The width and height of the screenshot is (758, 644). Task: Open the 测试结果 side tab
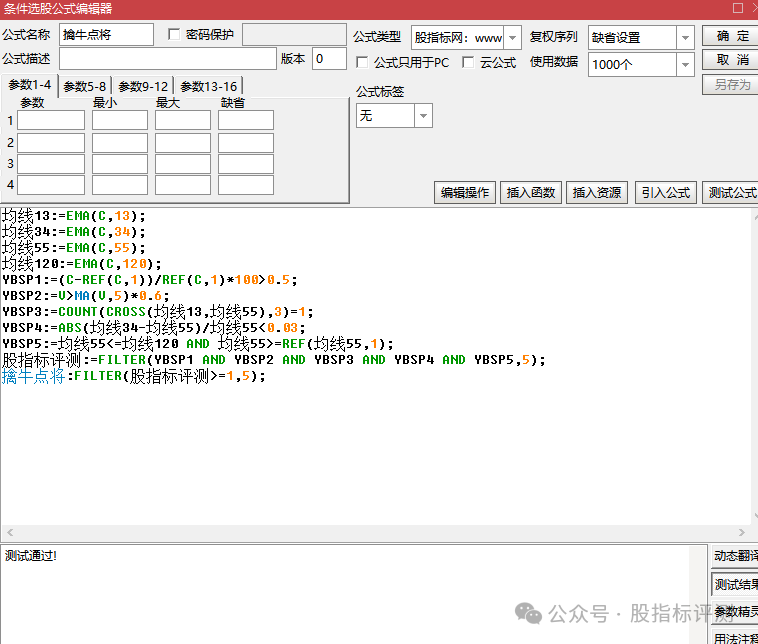pos(734,584)
